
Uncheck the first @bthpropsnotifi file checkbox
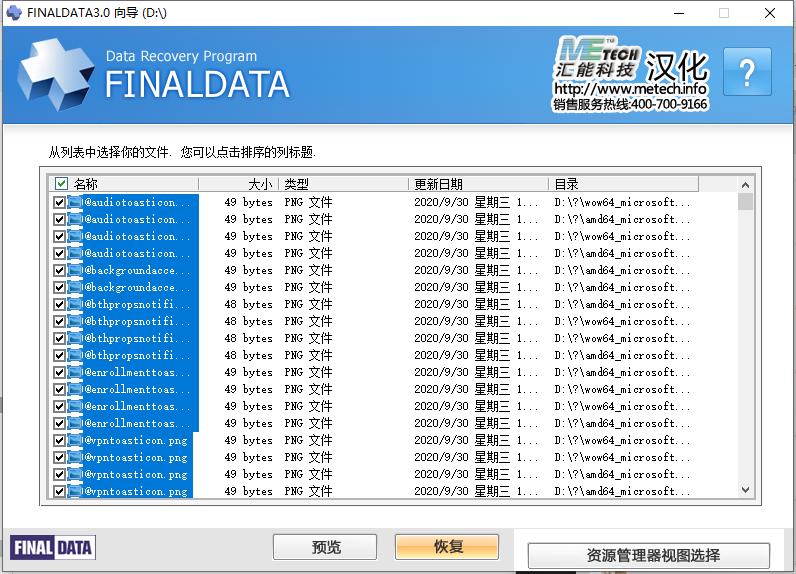pos(59,304)
